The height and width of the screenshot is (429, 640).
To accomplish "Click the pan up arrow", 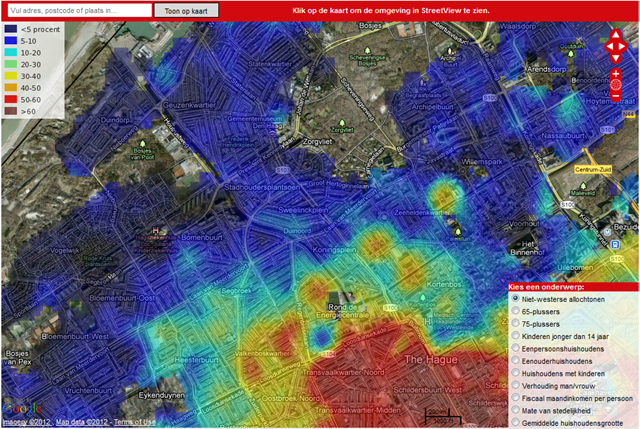I will (x=615, y=33).
